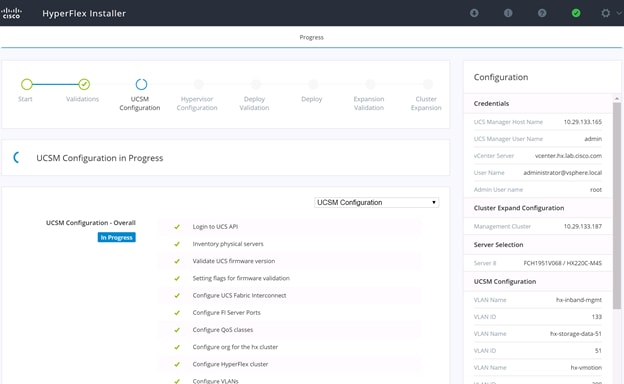624x384 pixels.
Task: Click the Configure QoS classes step text
Action: (x=223, y=330)
